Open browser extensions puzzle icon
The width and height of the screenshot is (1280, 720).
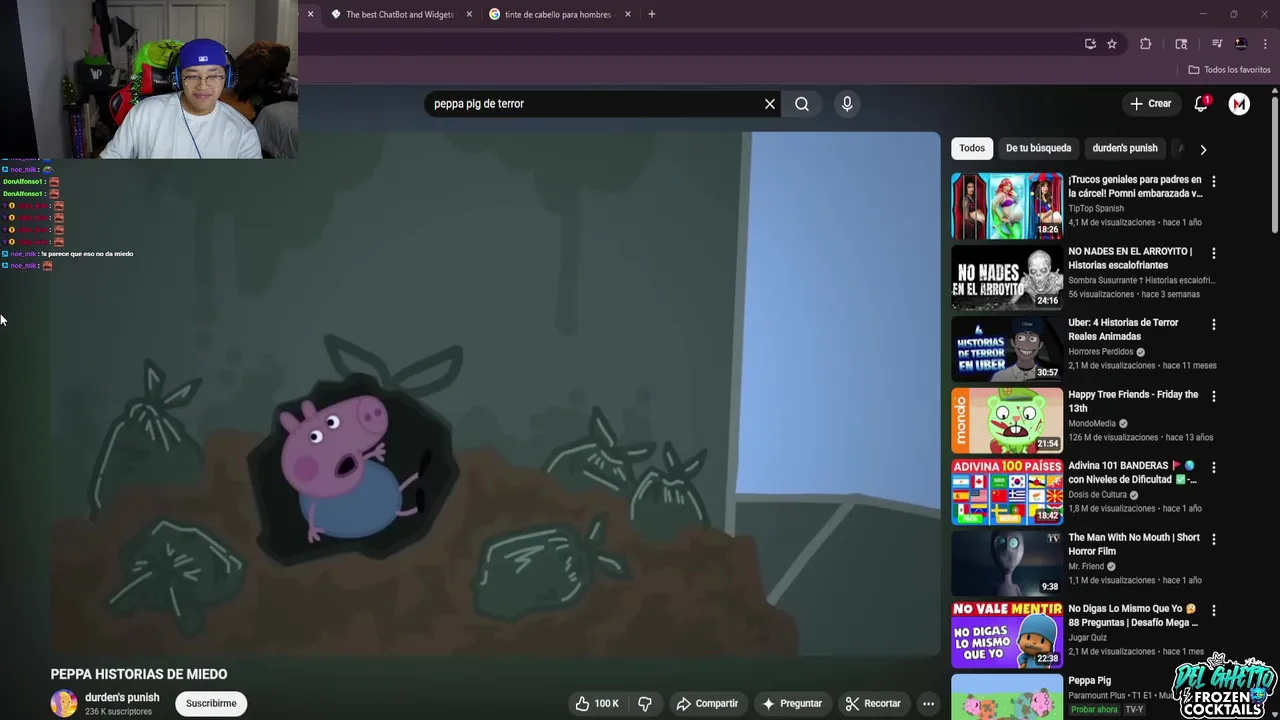(x=1146, y=44)
